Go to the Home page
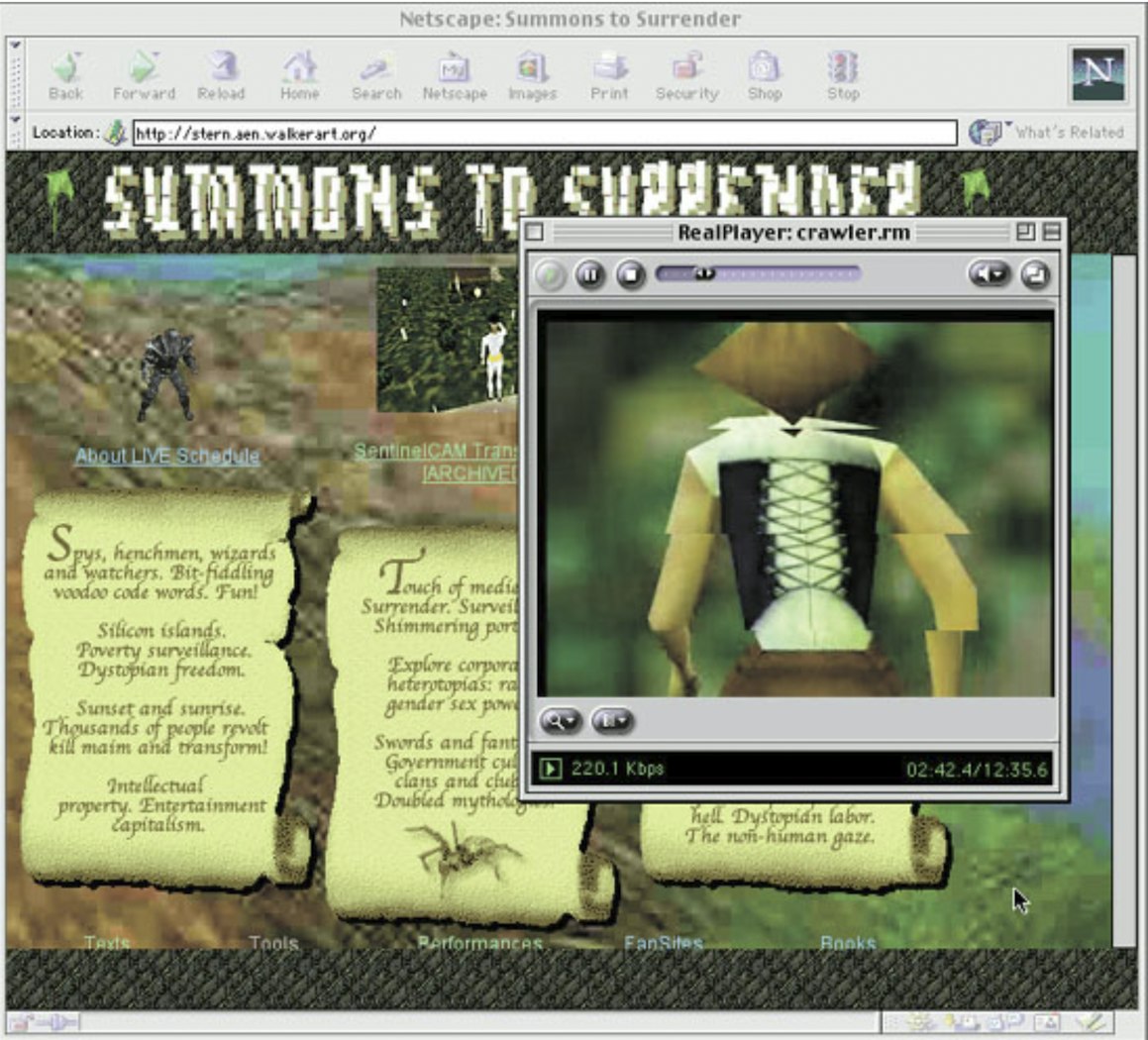 [300, 76]
